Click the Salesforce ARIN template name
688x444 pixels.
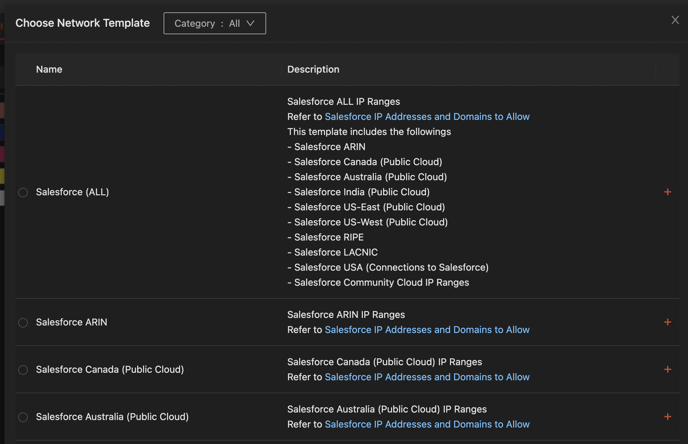[x=71, y=322]
